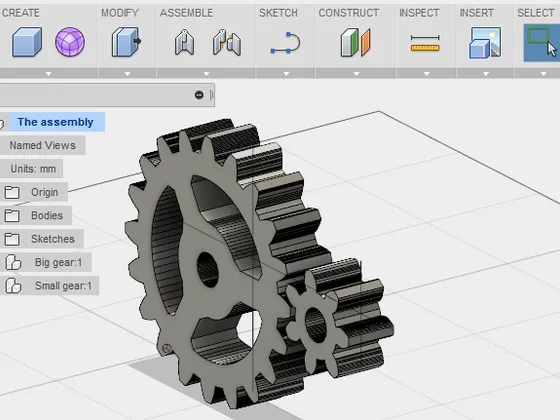560x420 pixels.
Task: Click the Origin folder icon
Action: point(12,192)
